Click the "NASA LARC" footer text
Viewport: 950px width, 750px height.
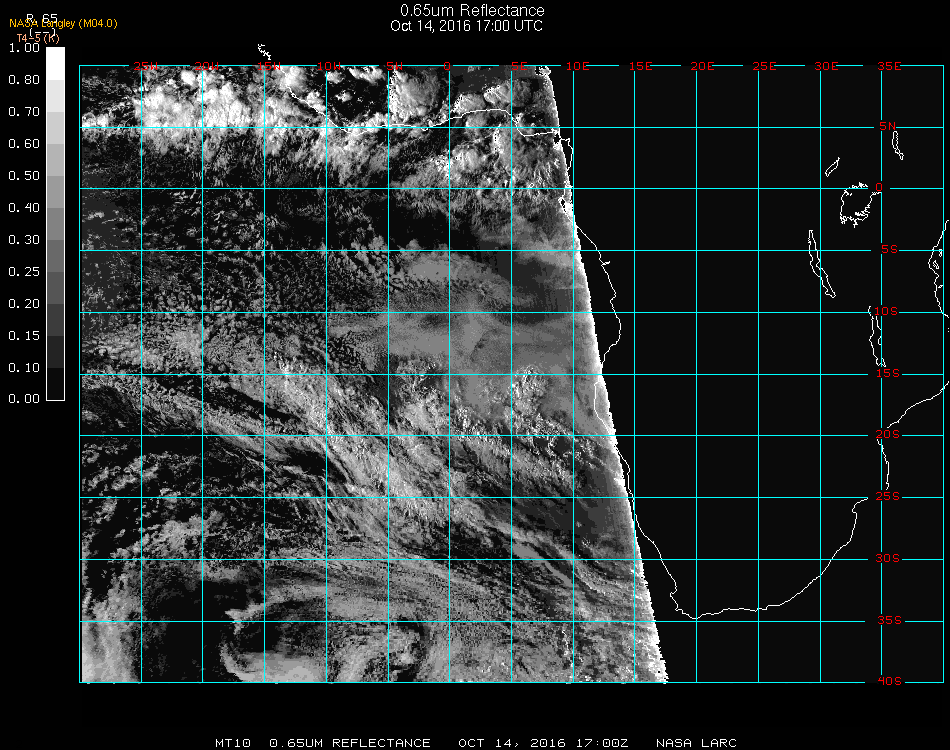696,743
